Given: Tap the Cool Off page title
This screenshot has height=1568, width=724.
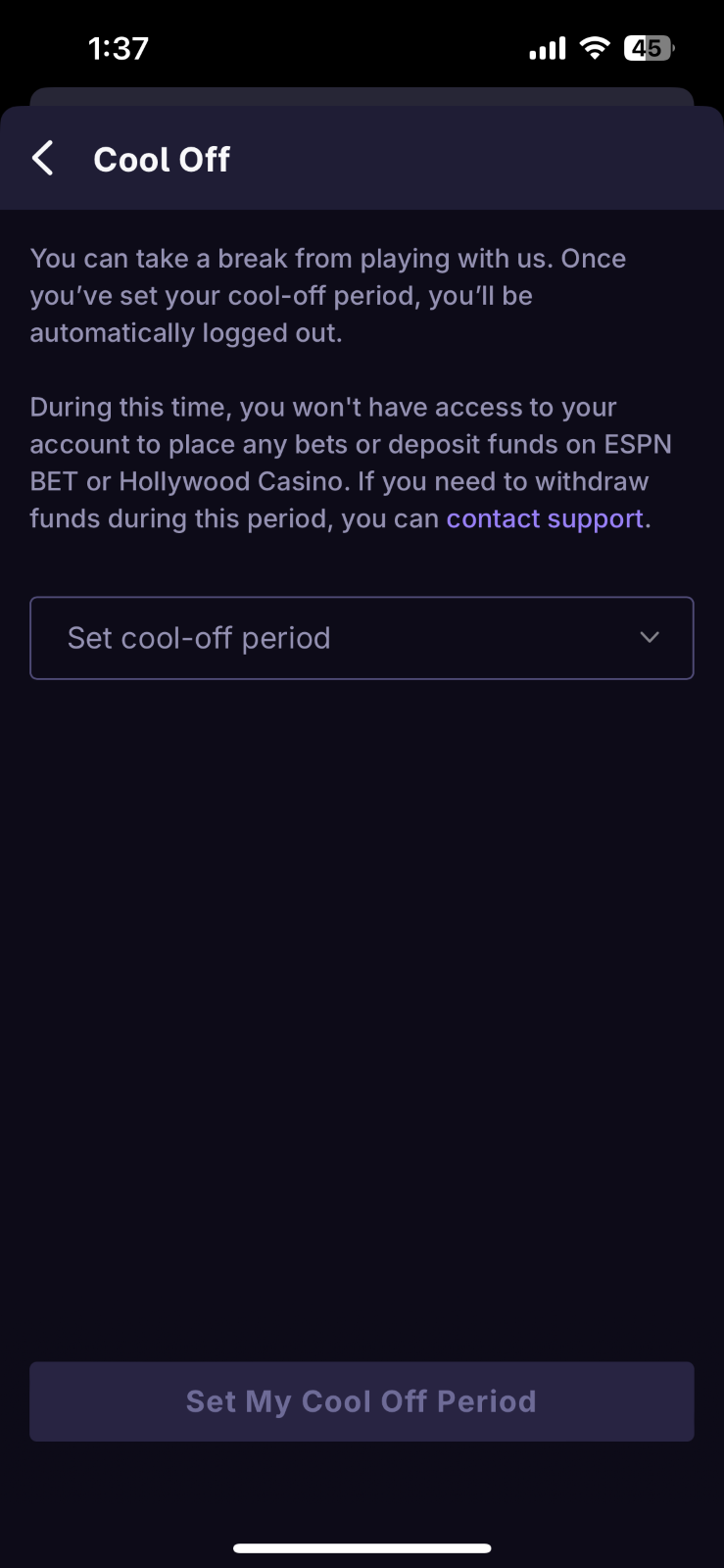Looking at the screenshot, I should click(x=162, y=159).
